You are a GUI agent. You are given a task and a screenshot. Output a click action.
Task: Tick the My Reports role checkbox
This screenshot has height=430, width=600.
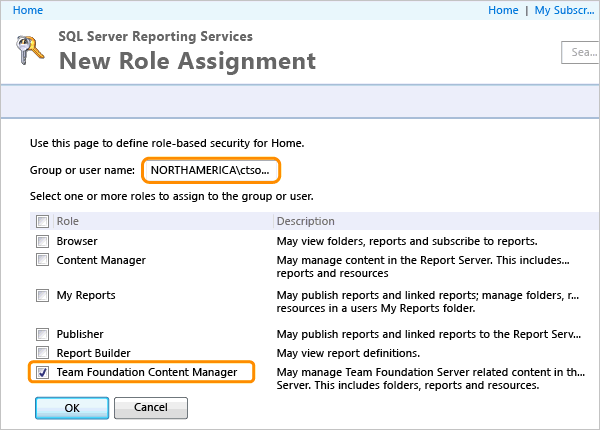43,296
